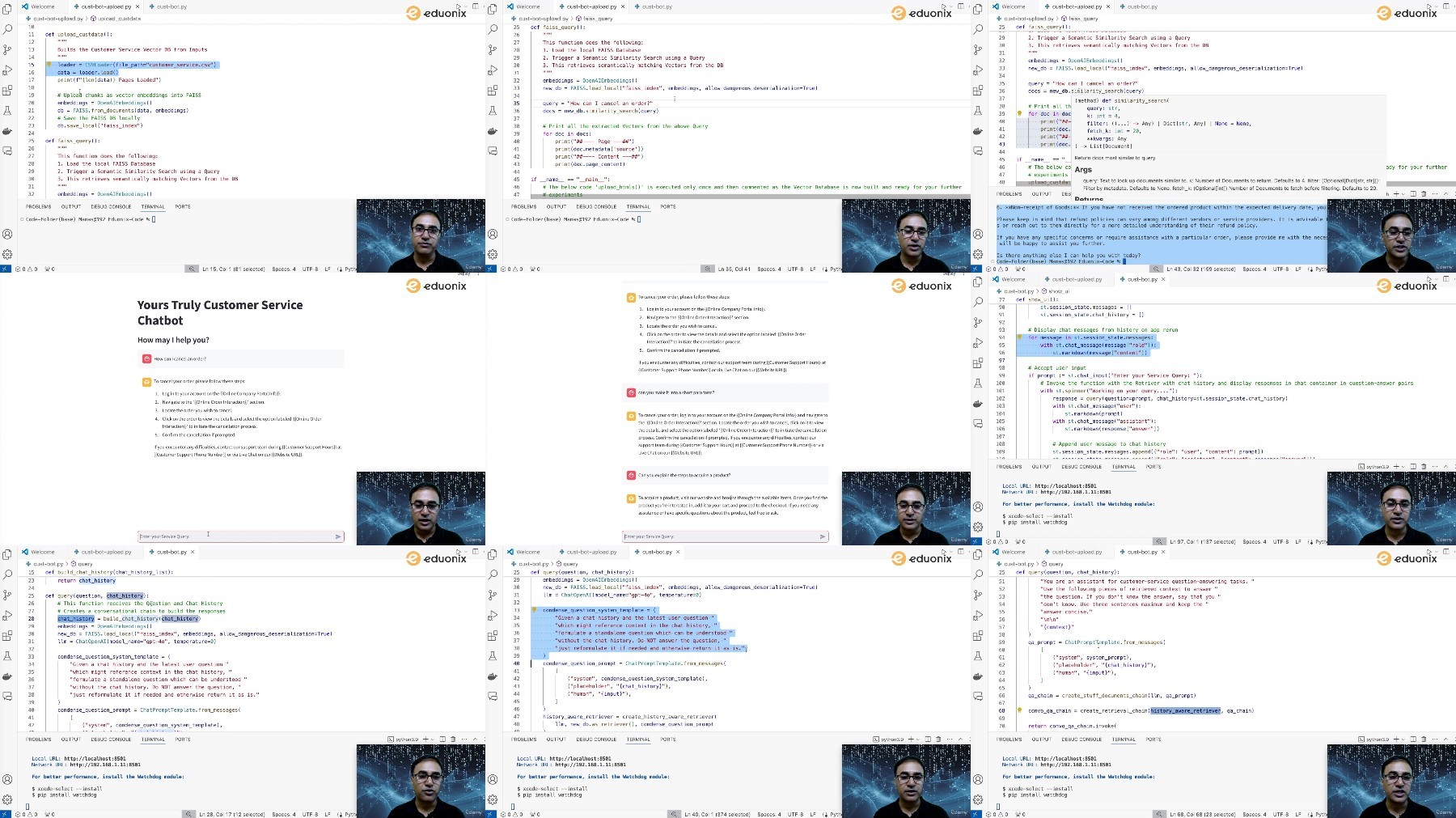This screenshot has width=1456, height=818.
Task: Click 'Ln 97, Col 1' status bar entry
Action: [x=1203, y=541]
